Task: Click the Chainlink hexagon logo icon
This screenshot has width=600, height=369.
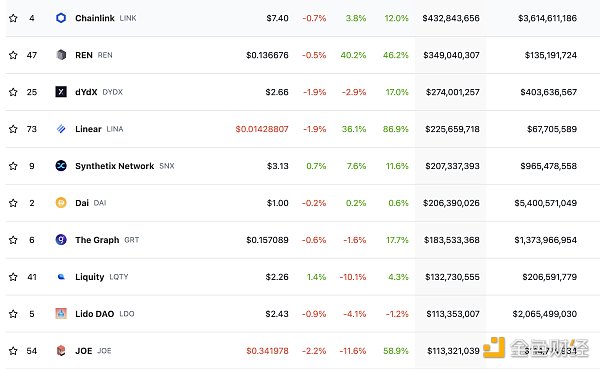Action: 61,18
